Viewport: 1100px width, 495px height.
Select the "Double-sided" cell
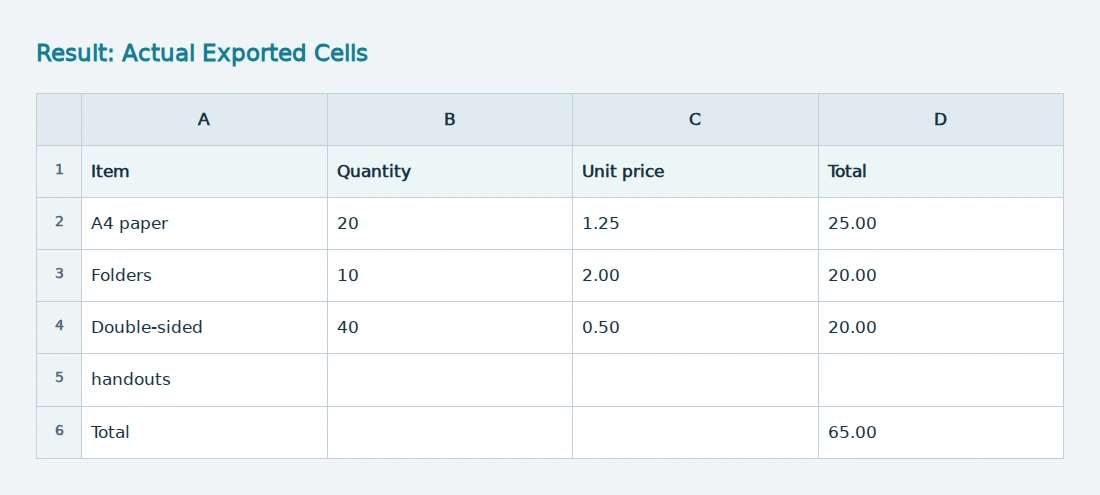click(x=204, y=327)
